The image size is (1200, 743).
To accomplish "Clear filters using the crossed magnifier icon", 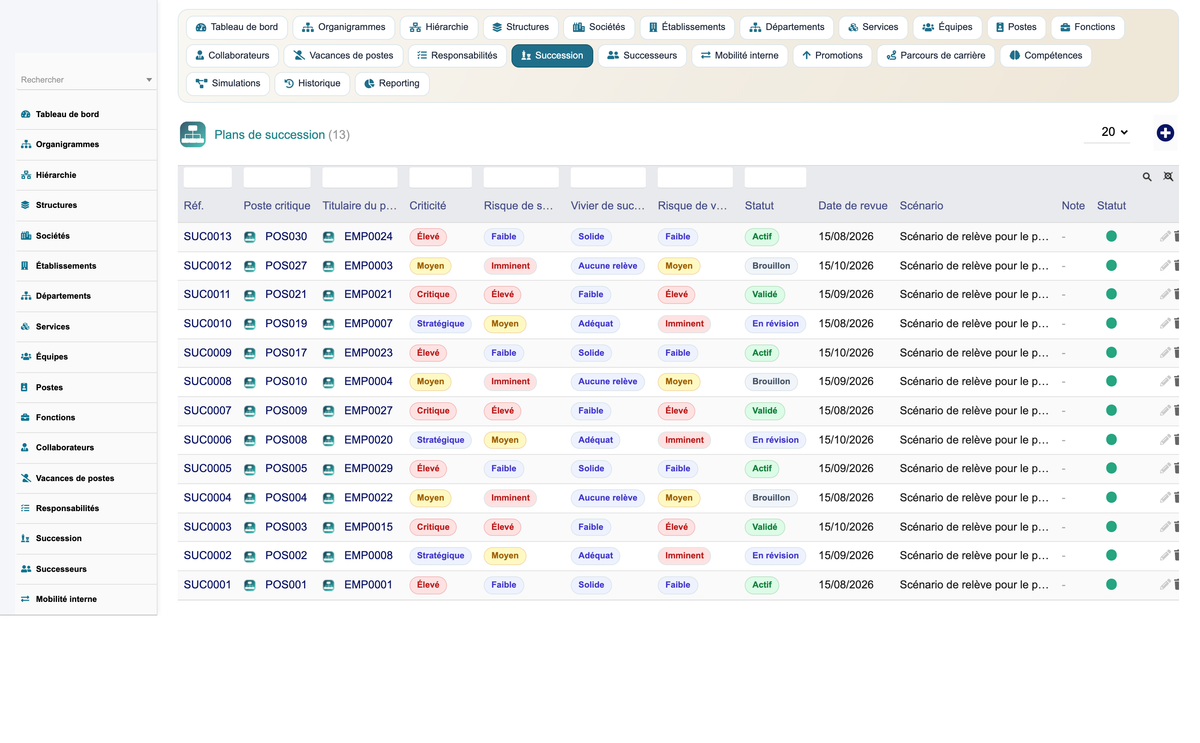I will (1168, 177).
